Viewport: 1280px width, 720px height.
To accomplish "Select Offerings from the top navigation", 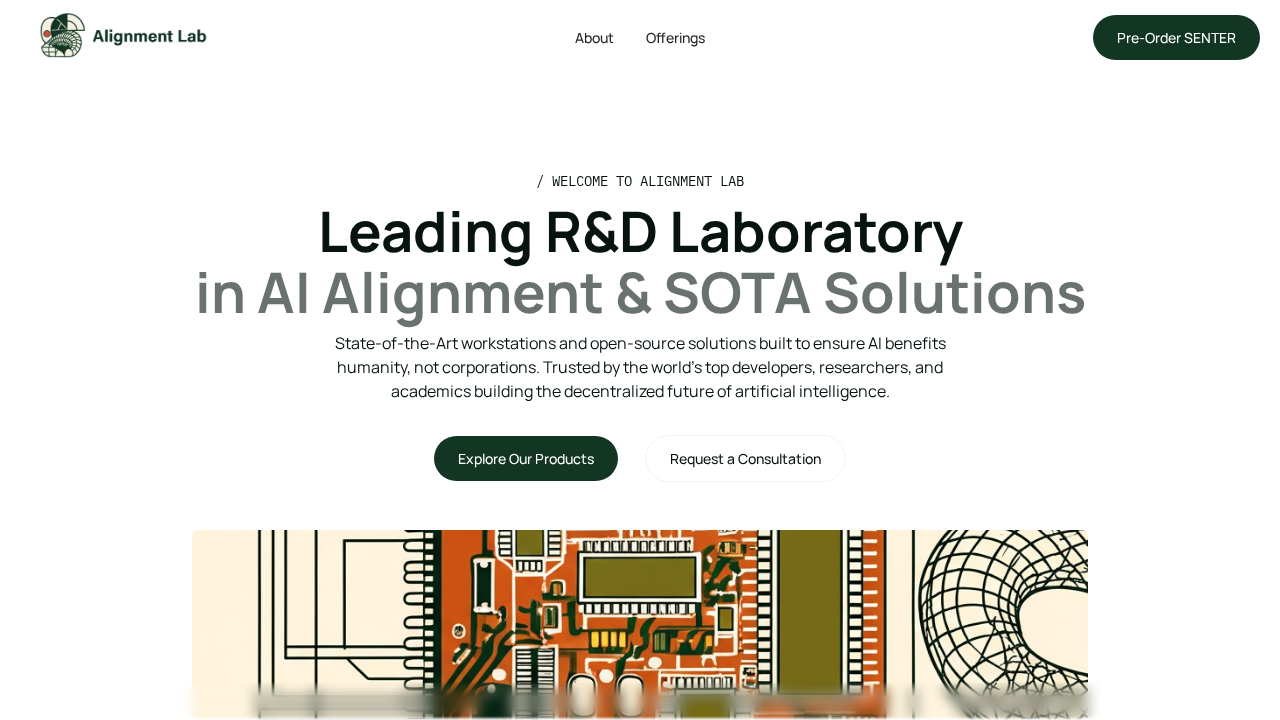I will (x=675, y=37).
